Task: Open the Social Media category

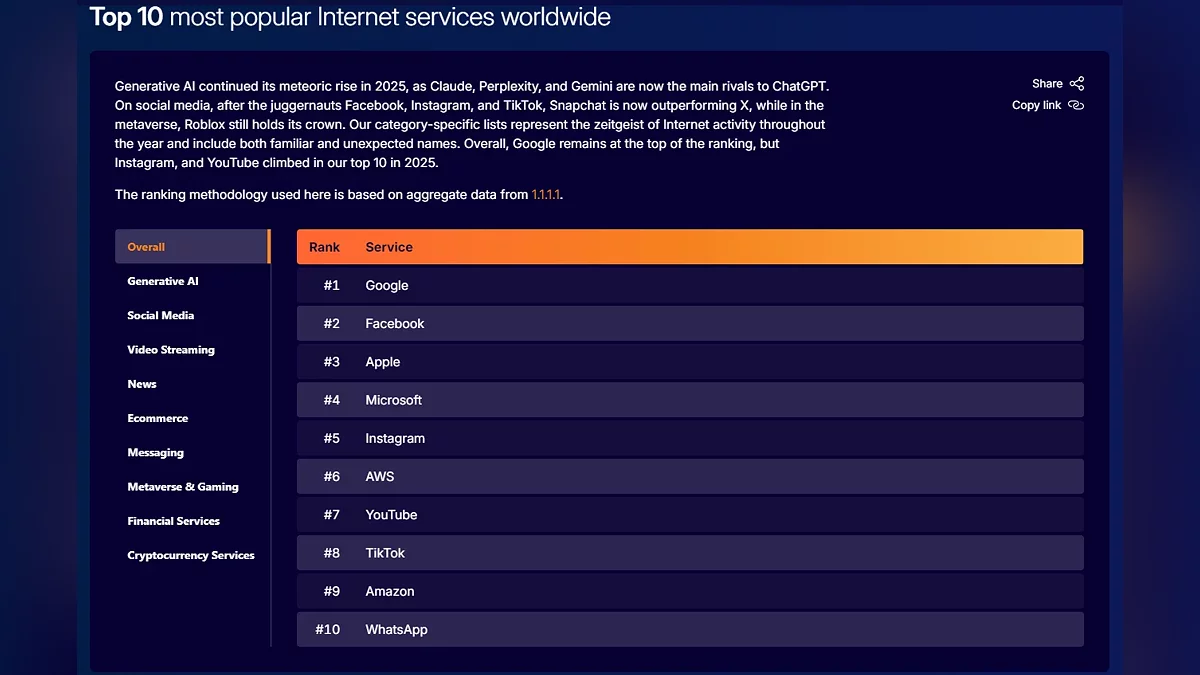Action: [x=161, y=315]
